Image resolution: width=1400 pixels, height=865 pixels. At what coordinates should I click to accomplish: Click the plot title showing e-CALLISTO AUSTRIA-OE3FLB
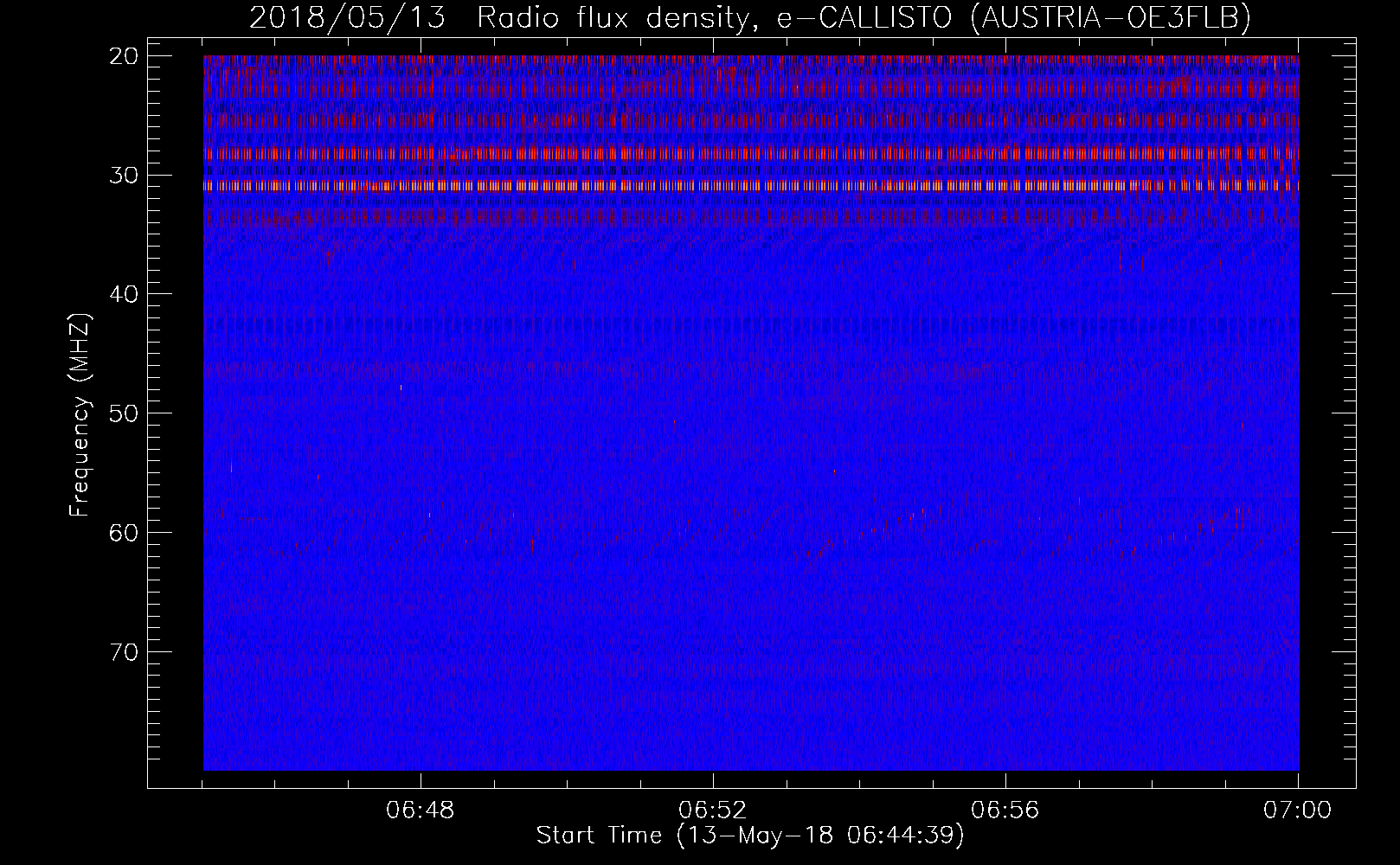click(750, 17)
